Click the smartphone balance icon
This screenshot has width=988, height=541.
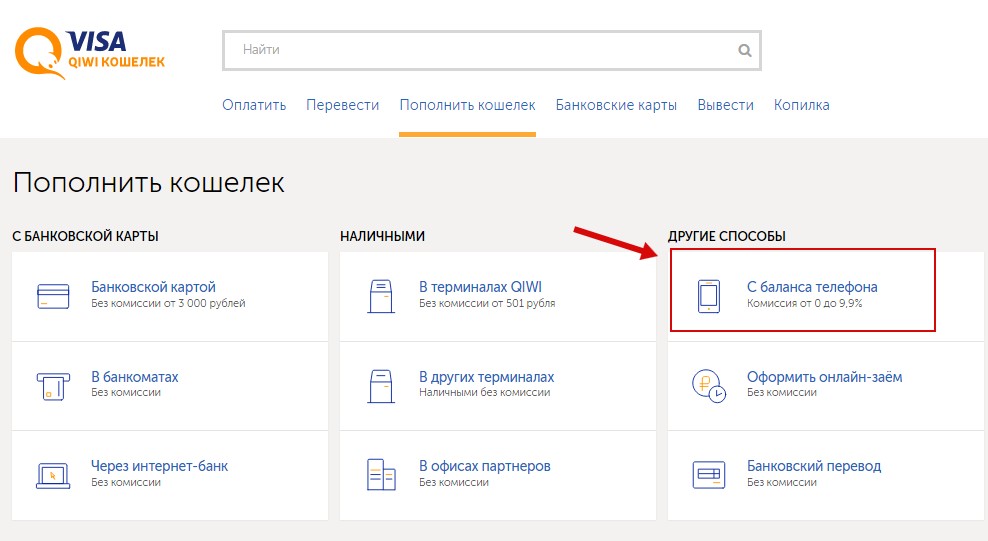tap(708, 295)
